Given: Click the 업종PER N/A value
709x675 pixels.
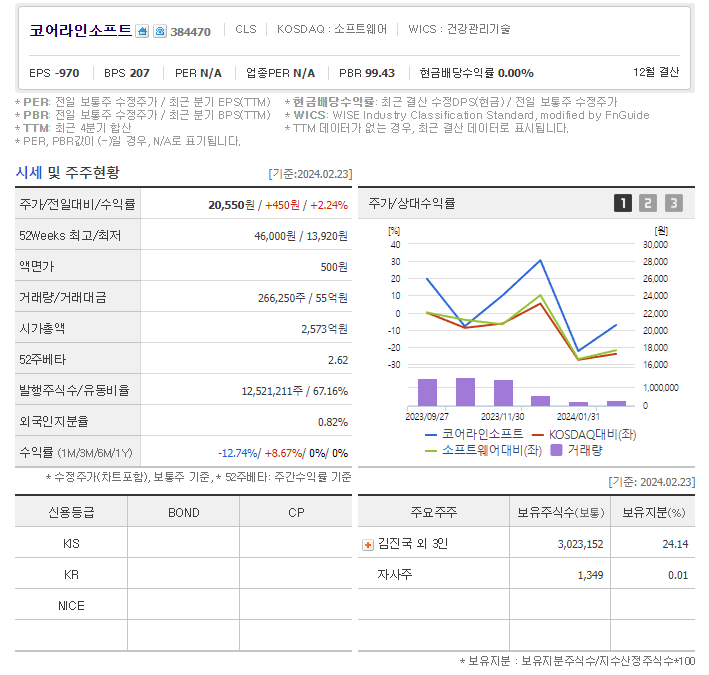Looking at the screenshot, I should coord(280,73).
